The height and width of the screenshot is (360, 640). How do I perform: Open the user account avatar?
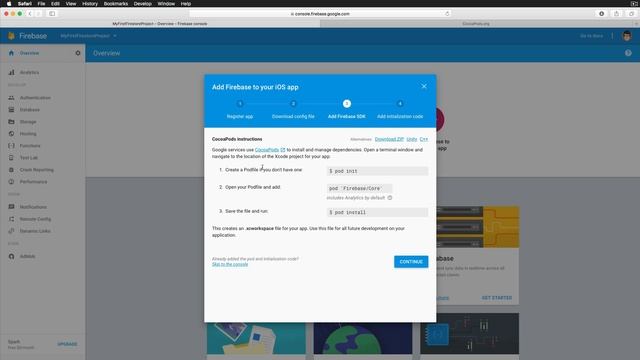click(627, 36)
